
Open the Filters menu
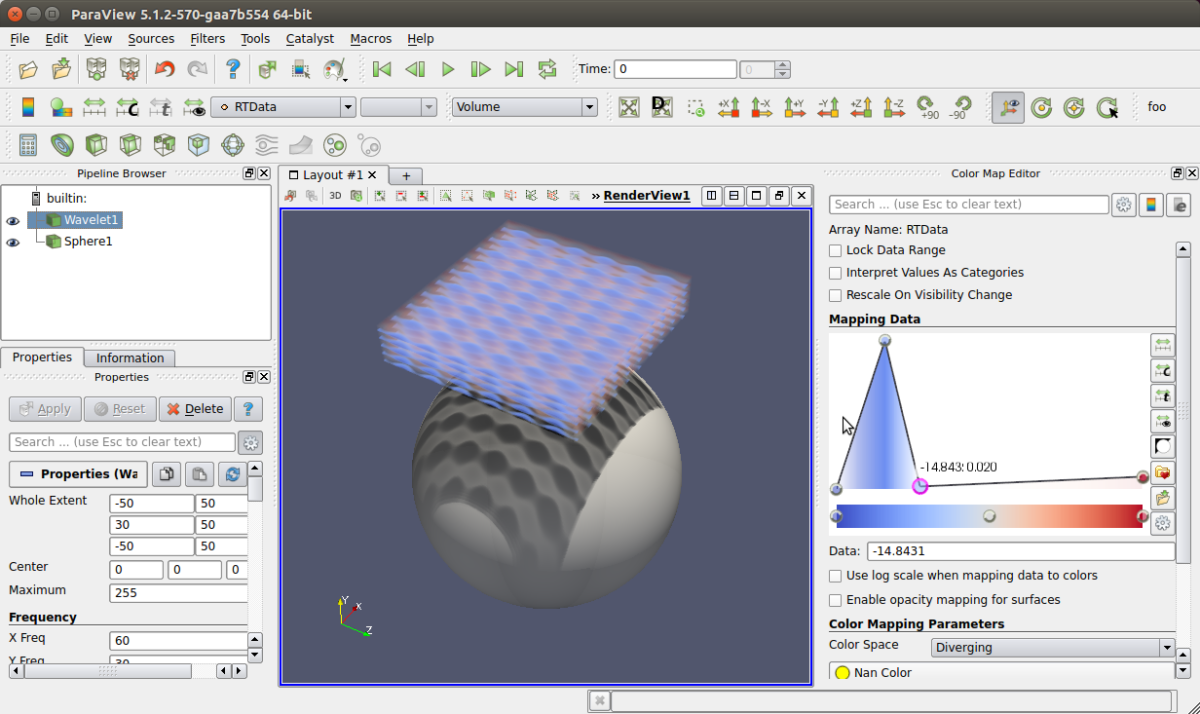tap(207, 38)
